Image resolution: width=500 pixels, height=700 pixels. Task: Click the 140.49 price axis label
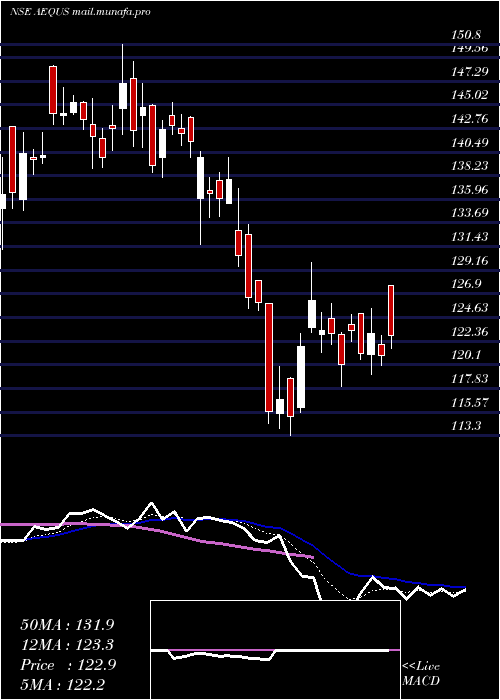click(470, 143)
